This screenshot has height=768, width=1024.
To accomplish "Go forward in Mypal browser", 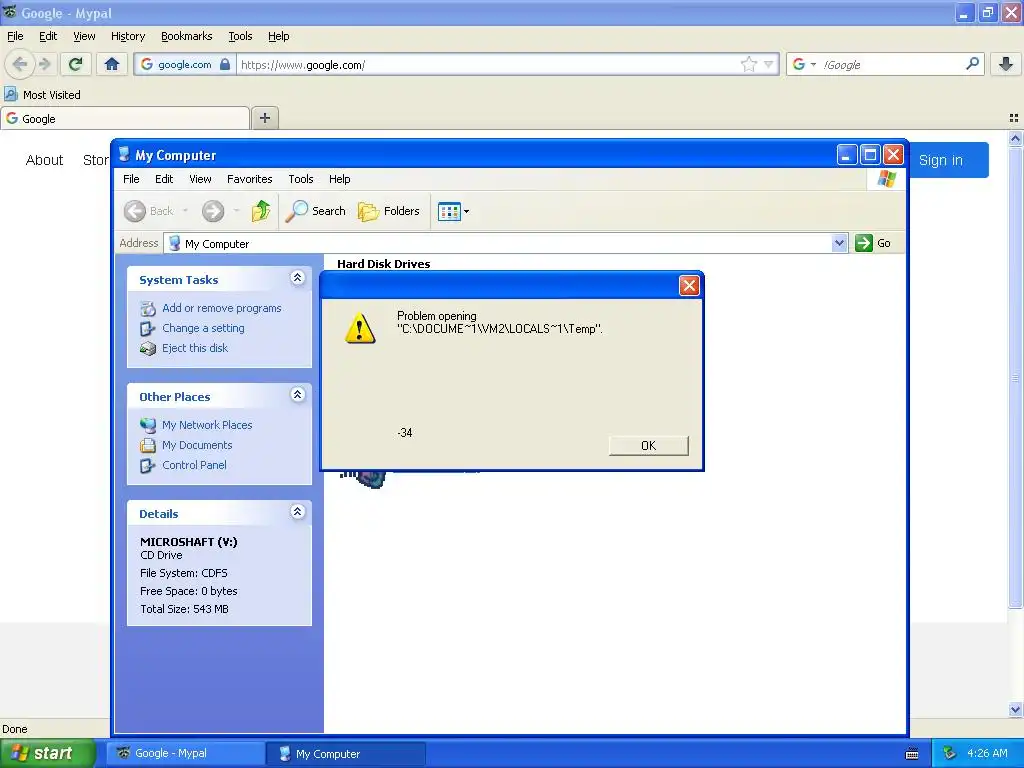I will pos(44,64).
